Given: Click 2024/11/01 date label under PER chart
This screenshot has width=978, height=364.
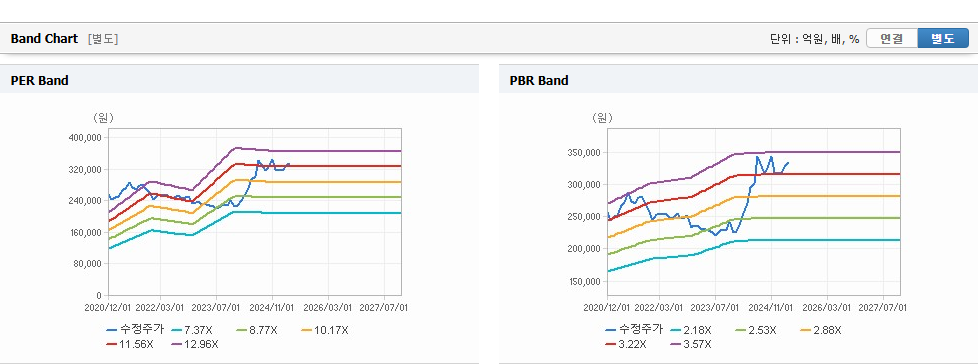Looking at the screenshot, I should [272, 307].
